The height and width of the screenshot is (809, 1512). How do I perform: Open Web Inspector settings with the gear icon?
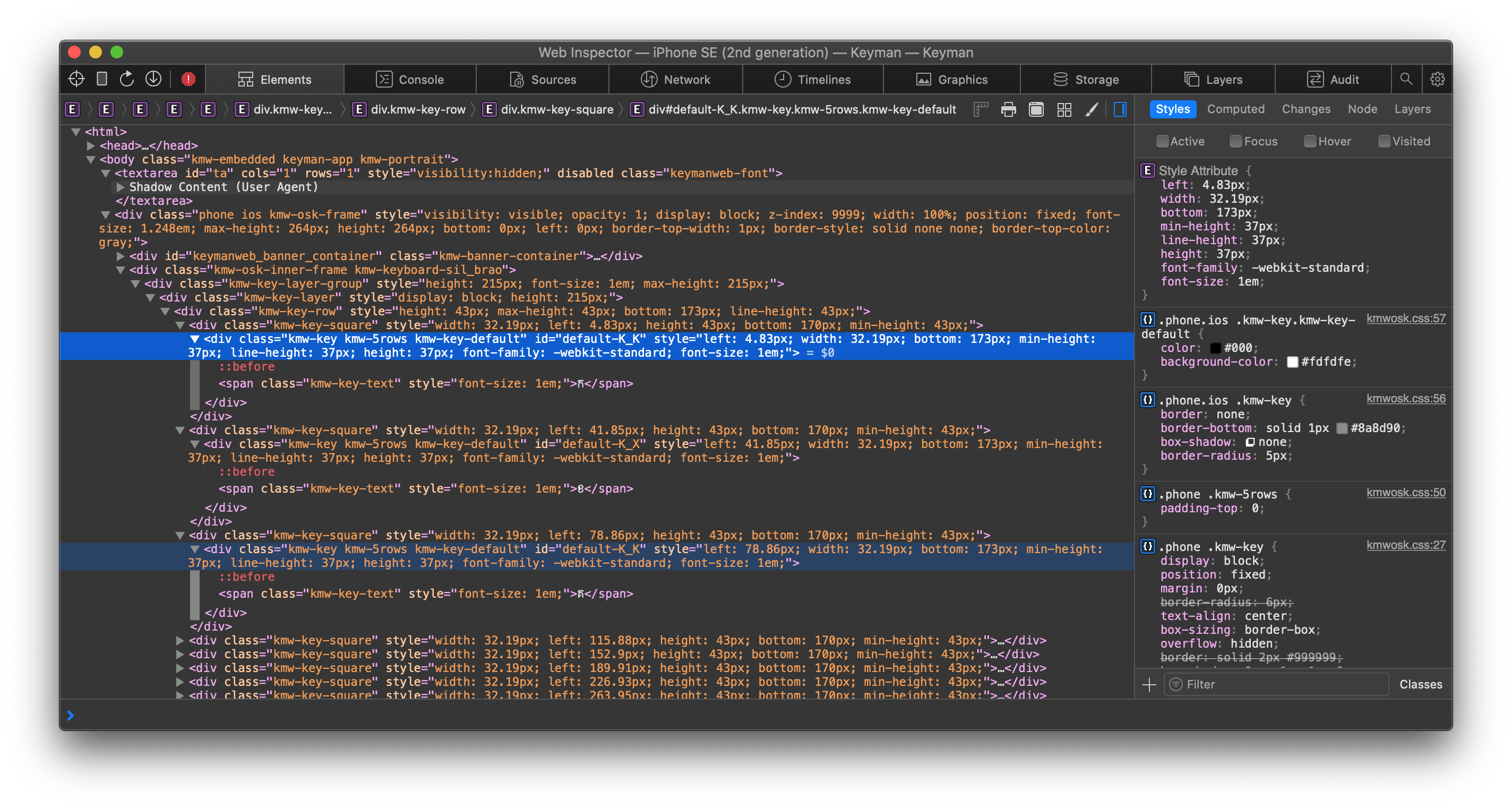1438,79
